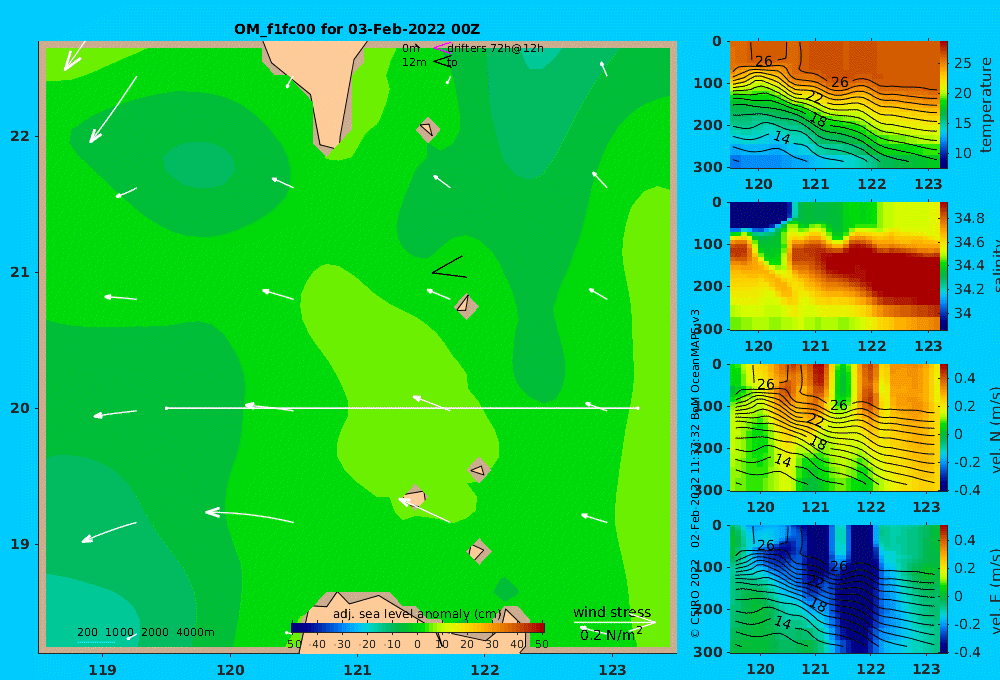This screenshot has height=680, width=1000.
Task: Select the 'drifters 72h@12h' legend label
Action: point(496,48)
